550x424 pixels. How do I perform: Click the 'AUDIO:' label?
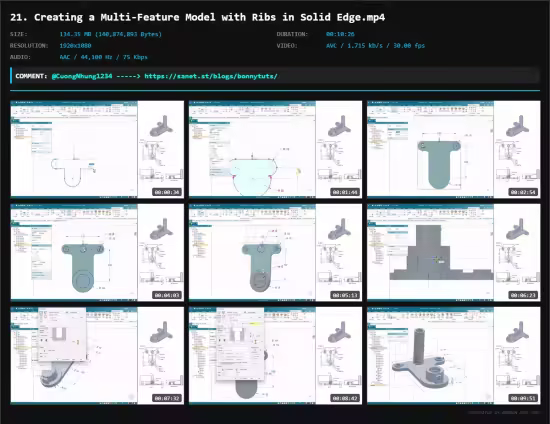20,57
